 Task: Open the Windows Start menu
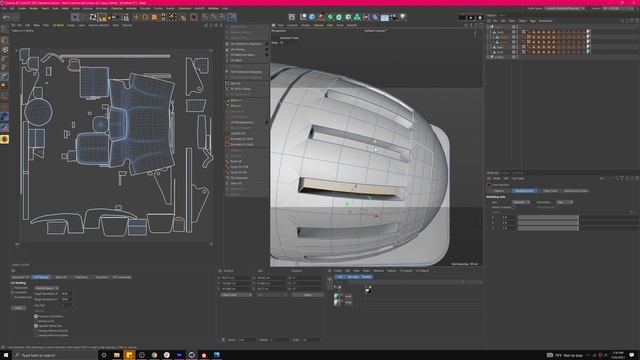[x=6, y=355]
